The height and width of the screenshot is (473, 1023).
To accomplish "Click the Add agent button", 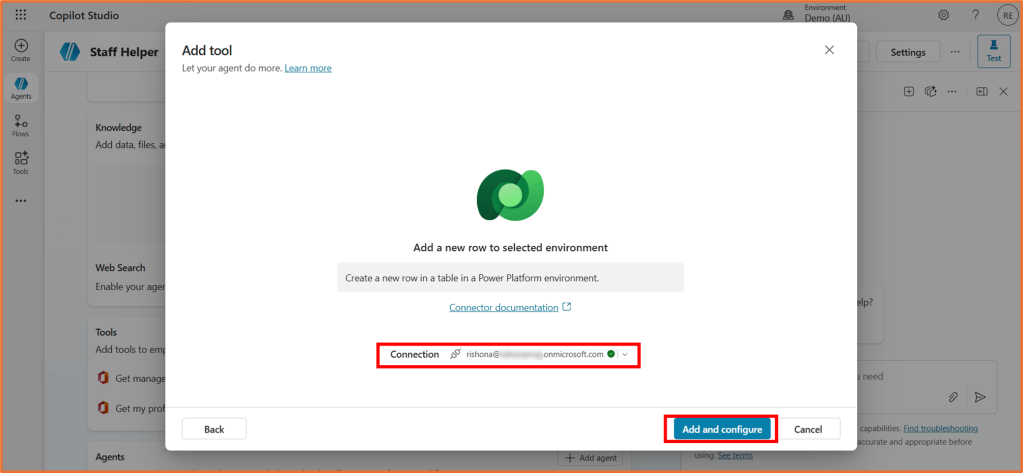I will 590,458.
